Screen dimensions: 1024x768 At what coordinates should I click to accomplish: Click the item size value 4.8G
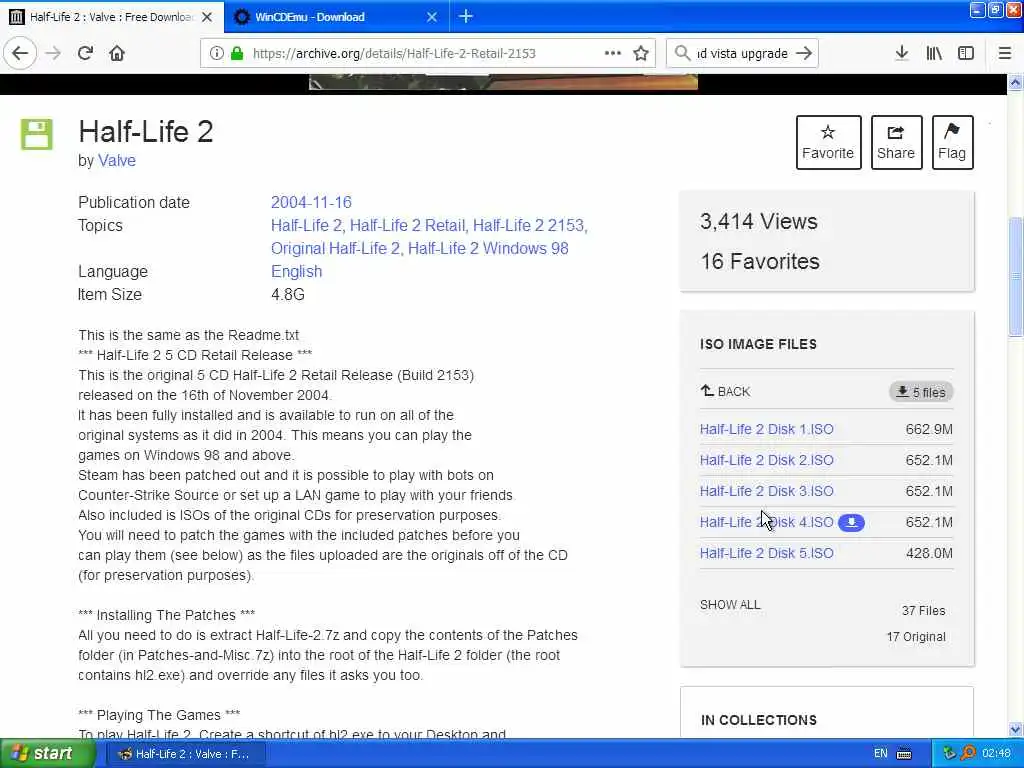click(x=287, y=295)
